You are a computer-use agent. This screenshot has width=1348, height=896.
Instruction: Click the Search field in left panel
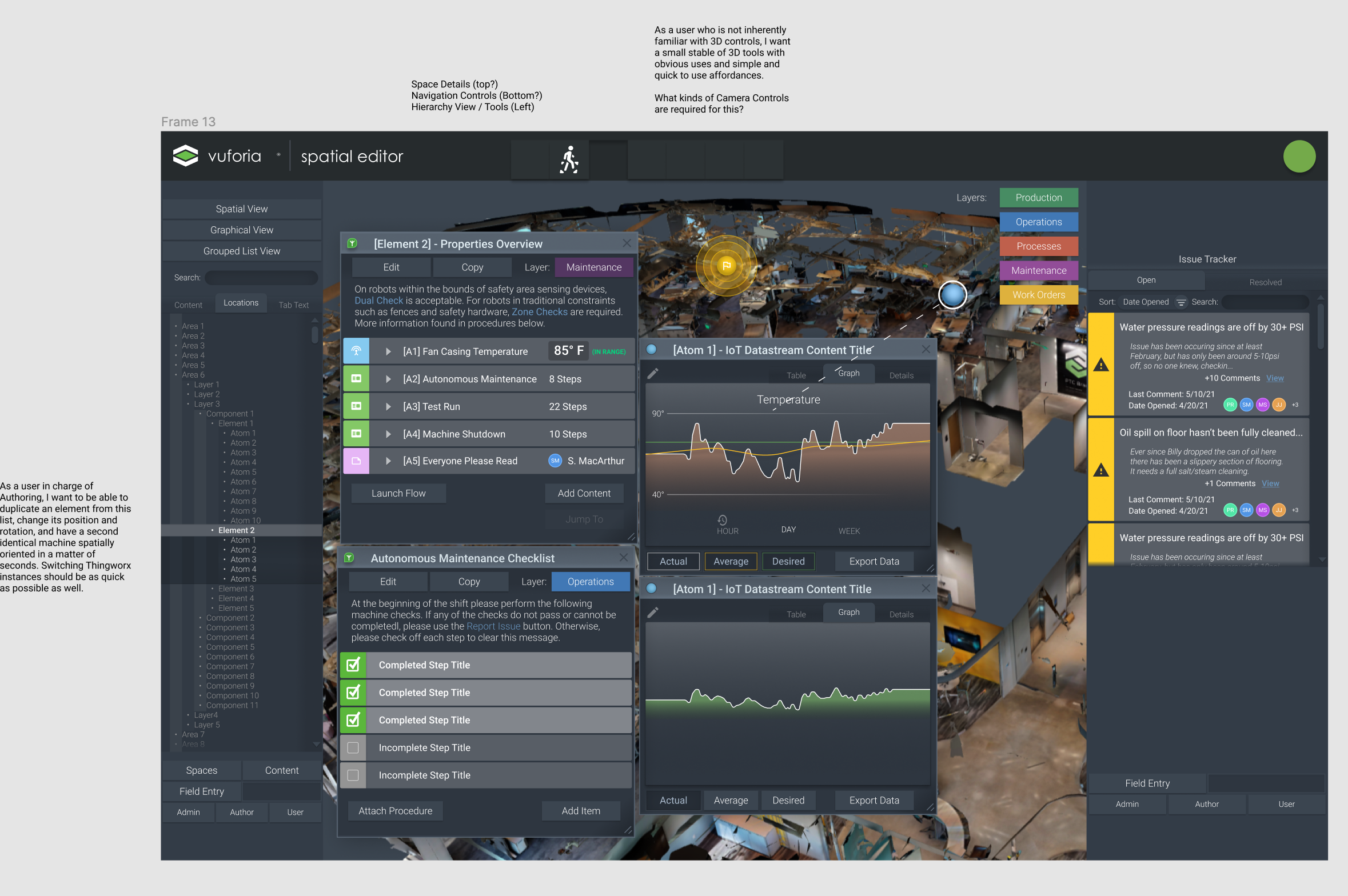[261, 278]
